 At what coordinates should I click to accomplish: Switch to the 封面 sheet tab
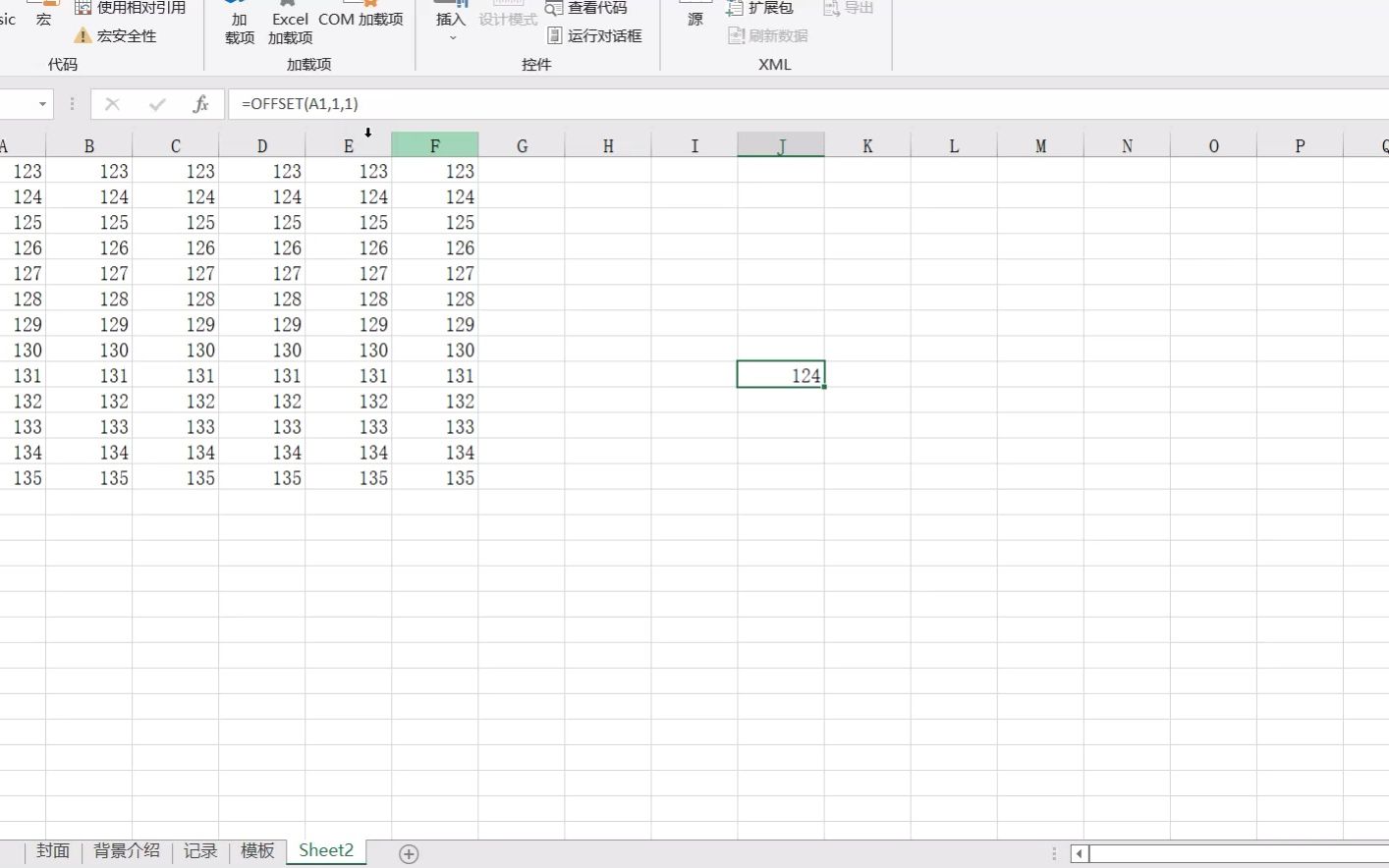point(53,851)
